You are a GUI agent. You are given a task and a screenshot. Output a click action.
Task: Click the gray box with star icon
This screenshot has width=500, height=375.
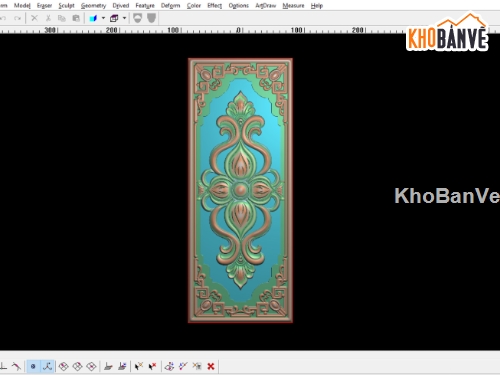[197, 367]
